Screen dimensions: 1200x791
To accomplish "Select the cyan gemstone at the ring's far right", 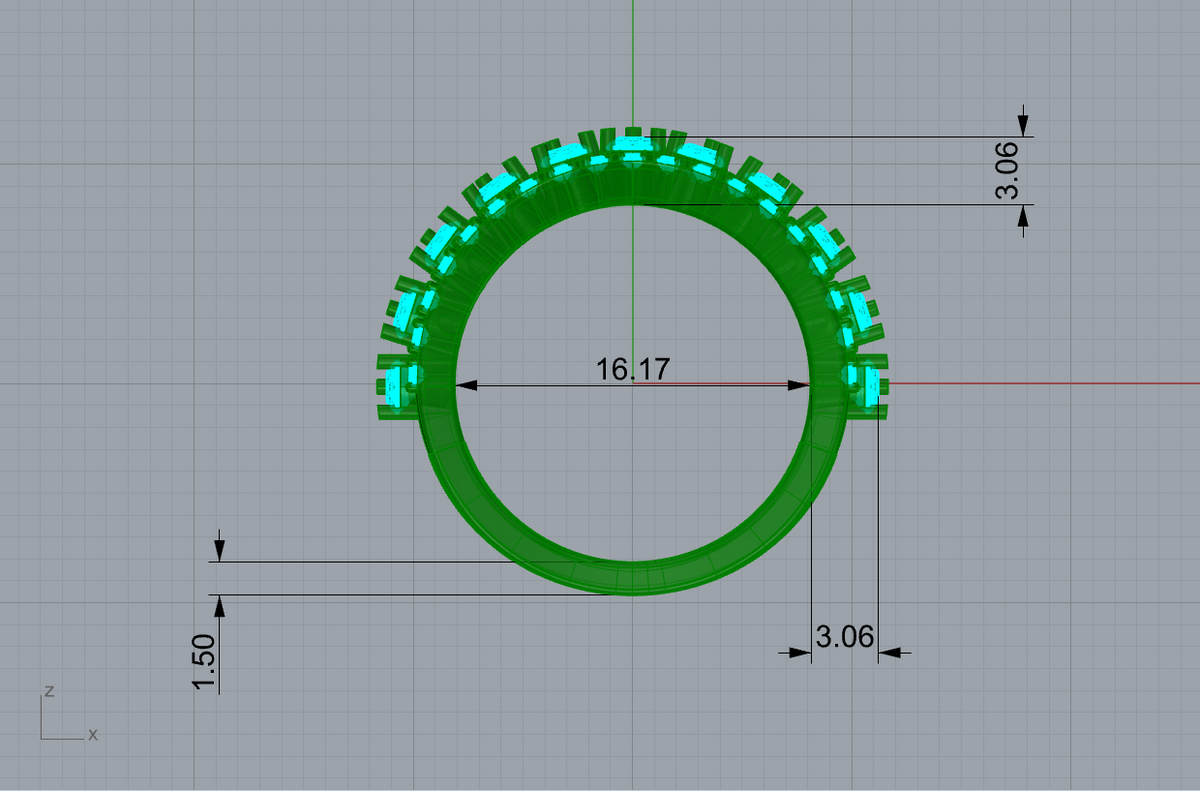I will click(x=872, y=385).
